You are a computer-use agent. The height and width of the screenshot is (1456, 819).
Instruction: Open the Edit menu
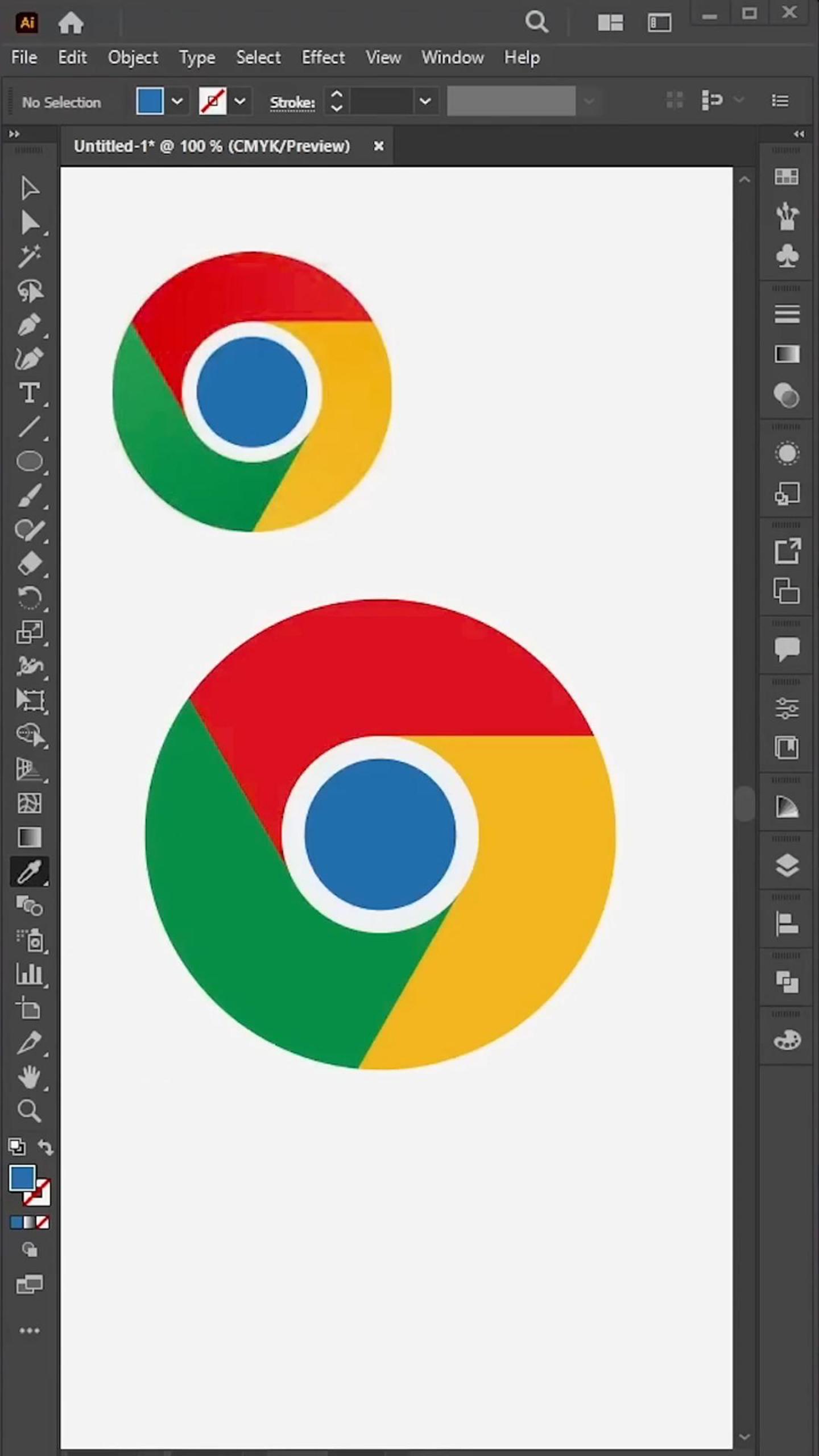click(72, 57)
